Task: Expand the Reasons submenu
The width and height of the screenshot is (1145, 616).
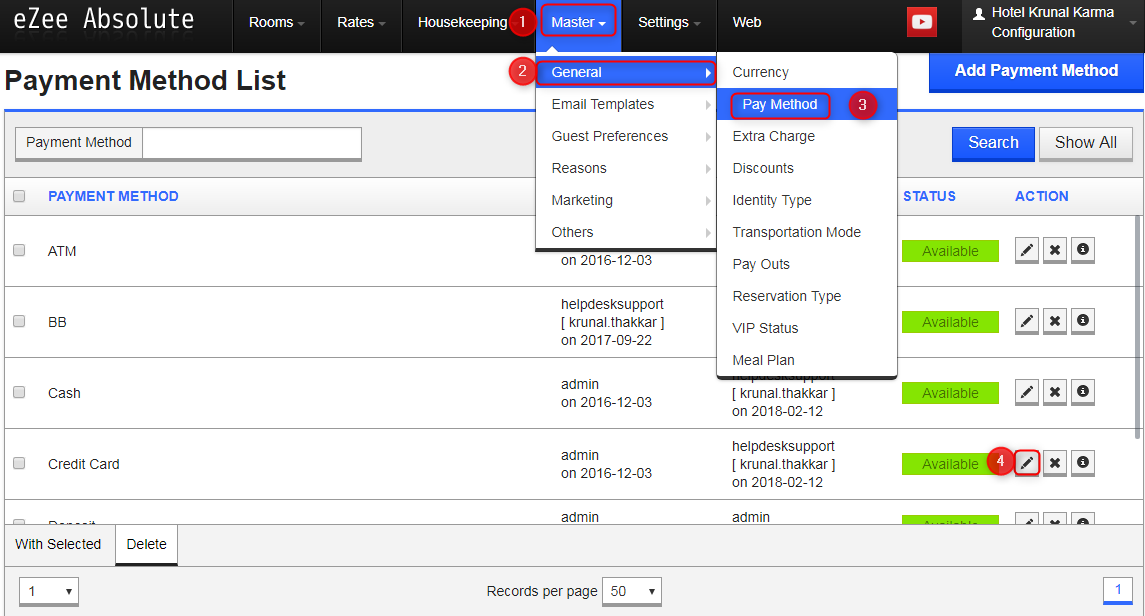Action: pos(625,169)
